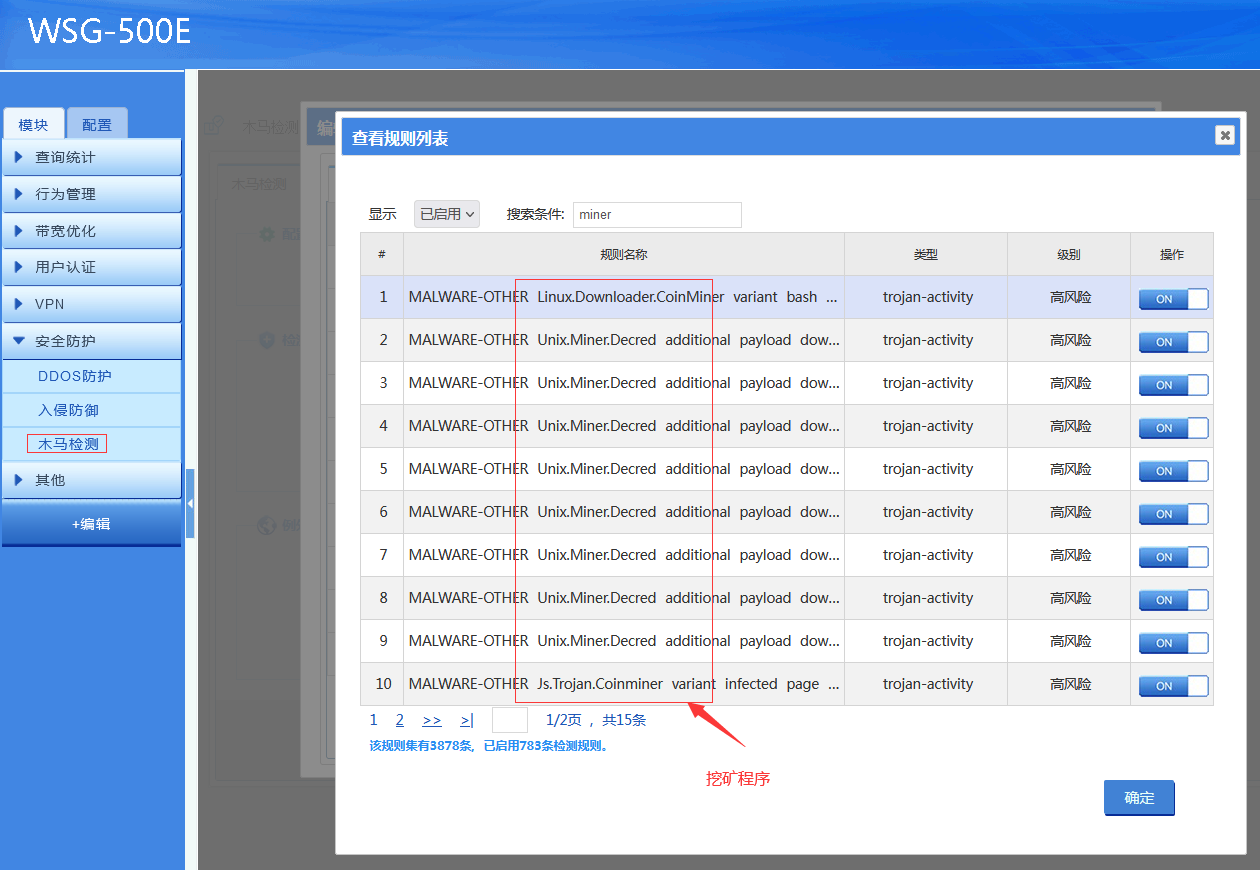Image resolution: width=1260 pixels, height=870 pixels.
Task: Expand the 查询统计 menu section
Action: [91, 157]
